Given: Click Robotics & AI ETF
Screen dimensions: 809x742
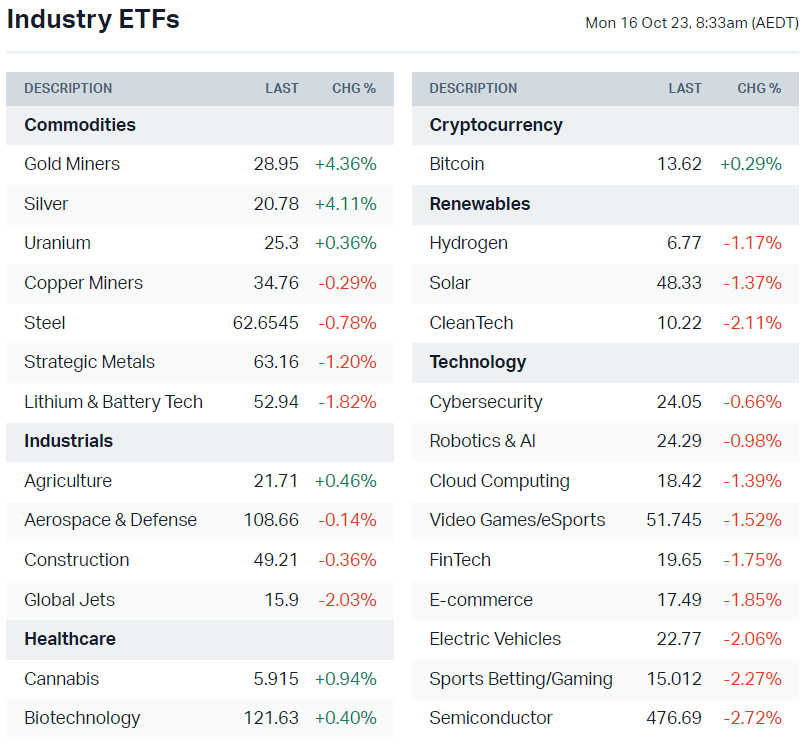Looking at the screenshot, I should pyautogui.click(x=482, y=441).
